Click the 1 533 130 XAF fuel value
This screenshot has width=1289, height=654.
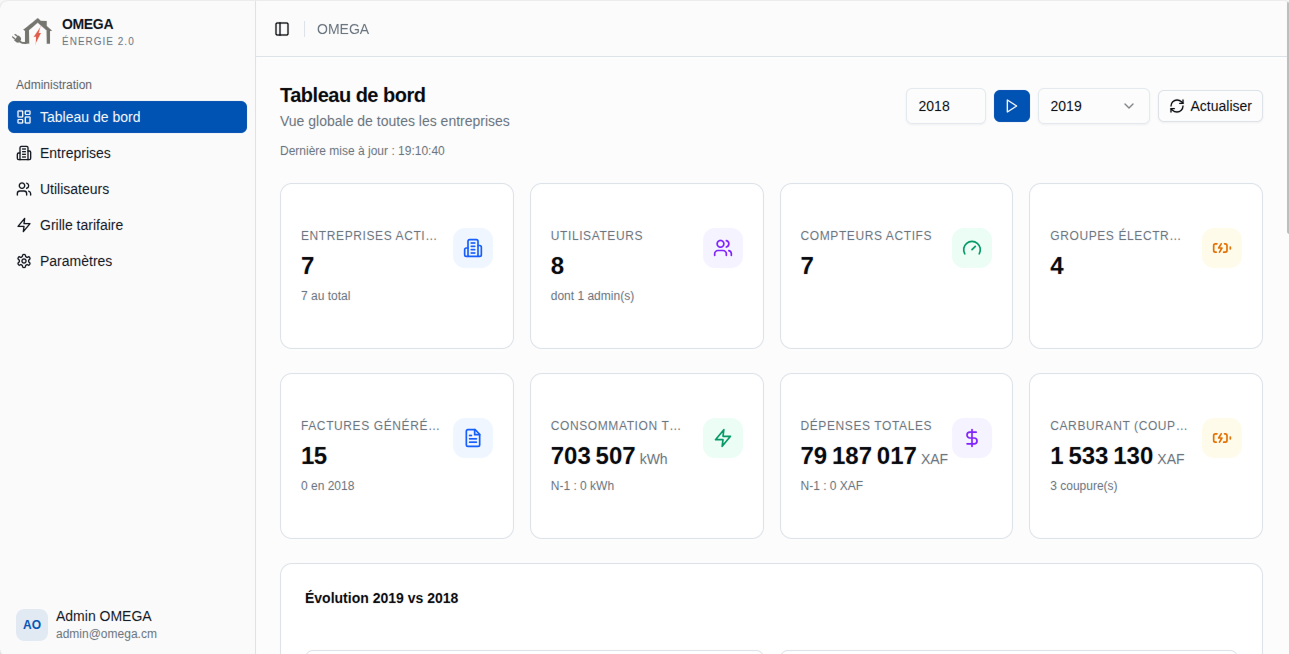tap(1117, 456)
